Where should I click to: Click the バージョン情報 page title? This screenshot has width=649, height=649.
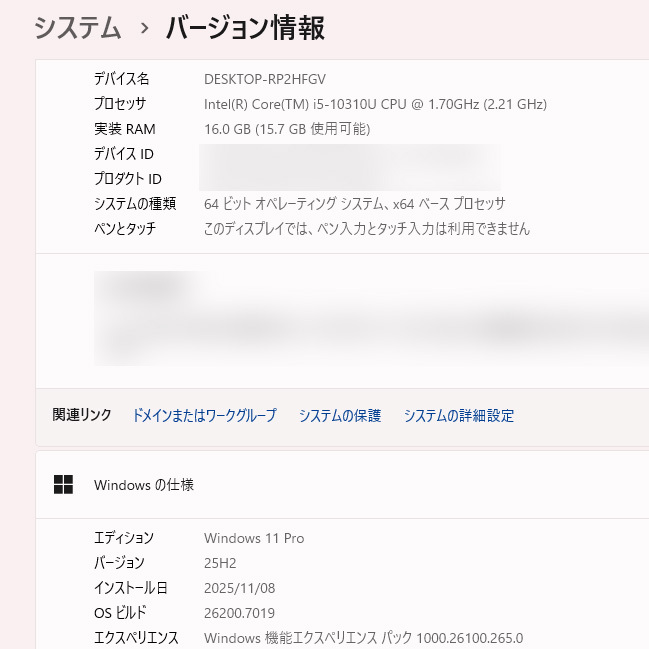coord(245,27)
